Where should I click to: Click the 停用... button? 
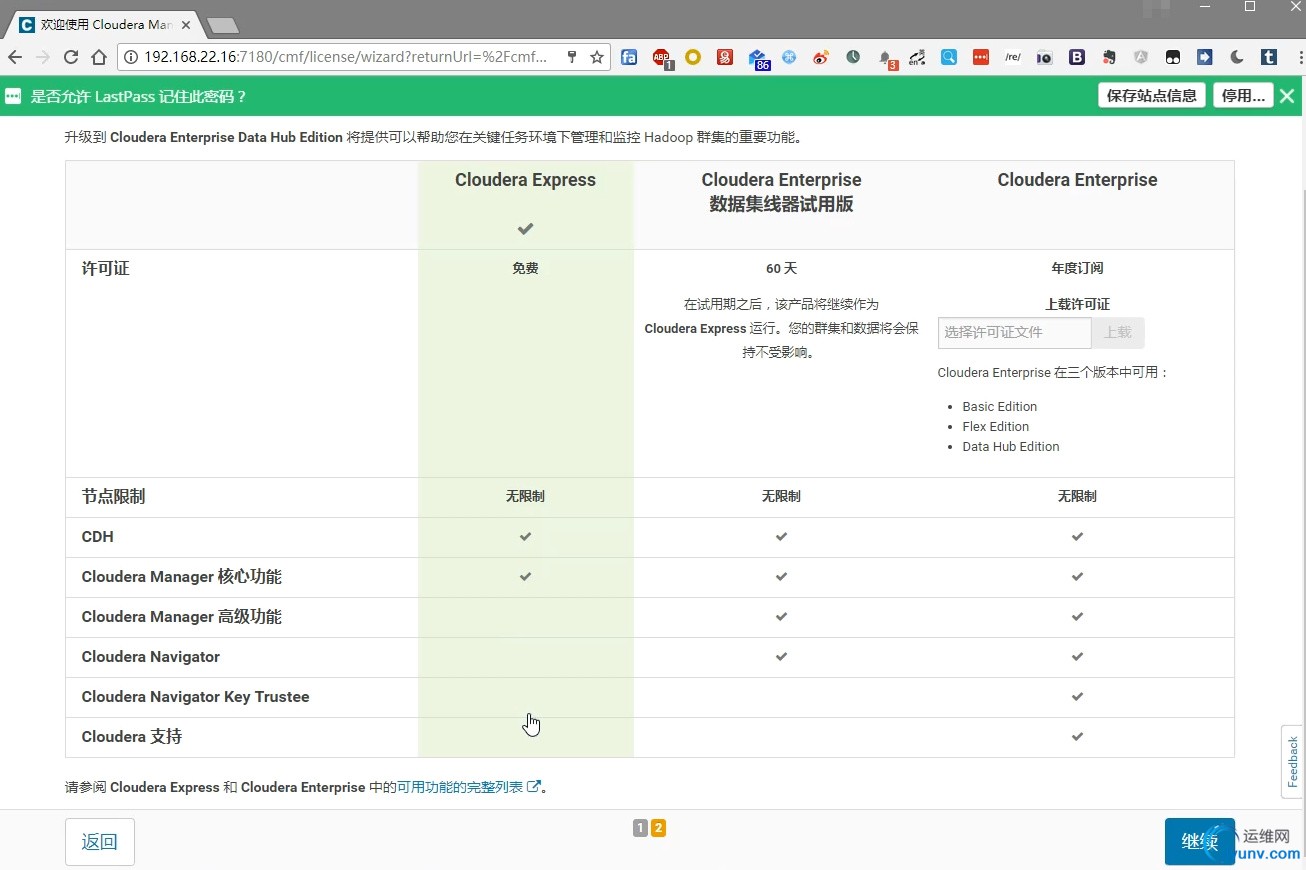pyautogui.click(x=1243, y=96)
